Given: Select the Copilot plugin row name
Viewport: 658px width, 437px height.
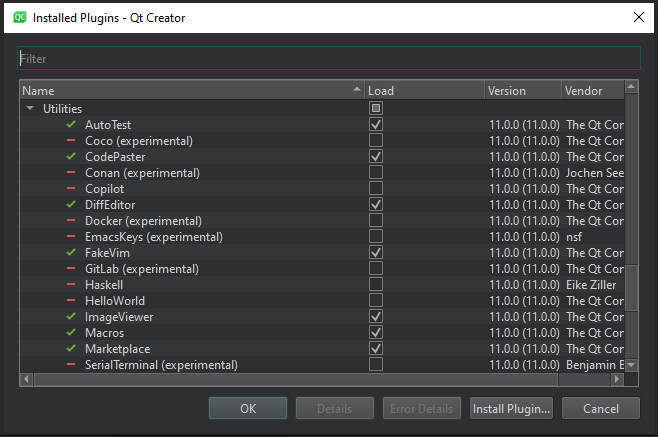Looking at the screenshot, I should click(x=104, y=189).
